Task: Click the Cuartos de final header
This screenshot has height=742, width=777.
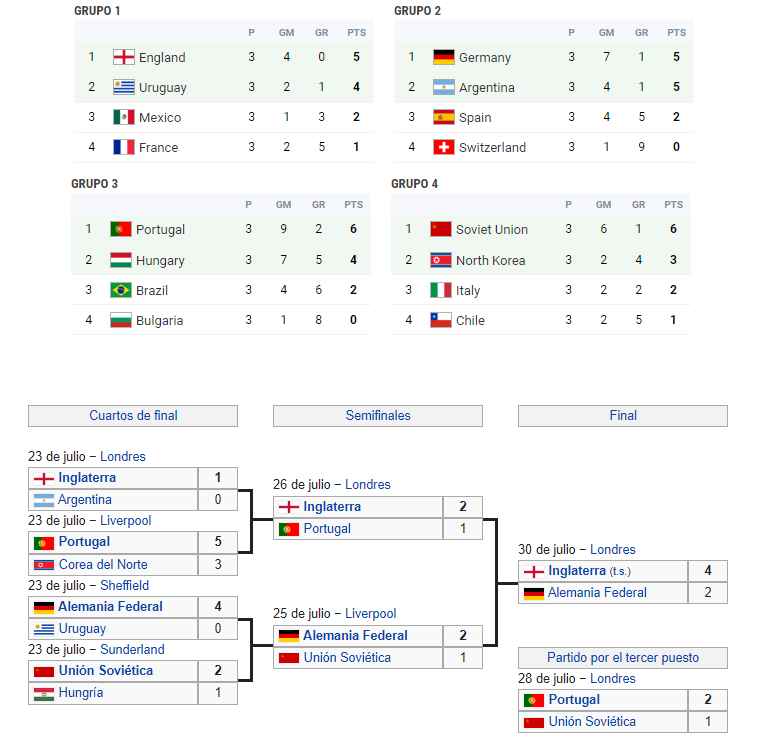Action: click(x=133, y=415)
